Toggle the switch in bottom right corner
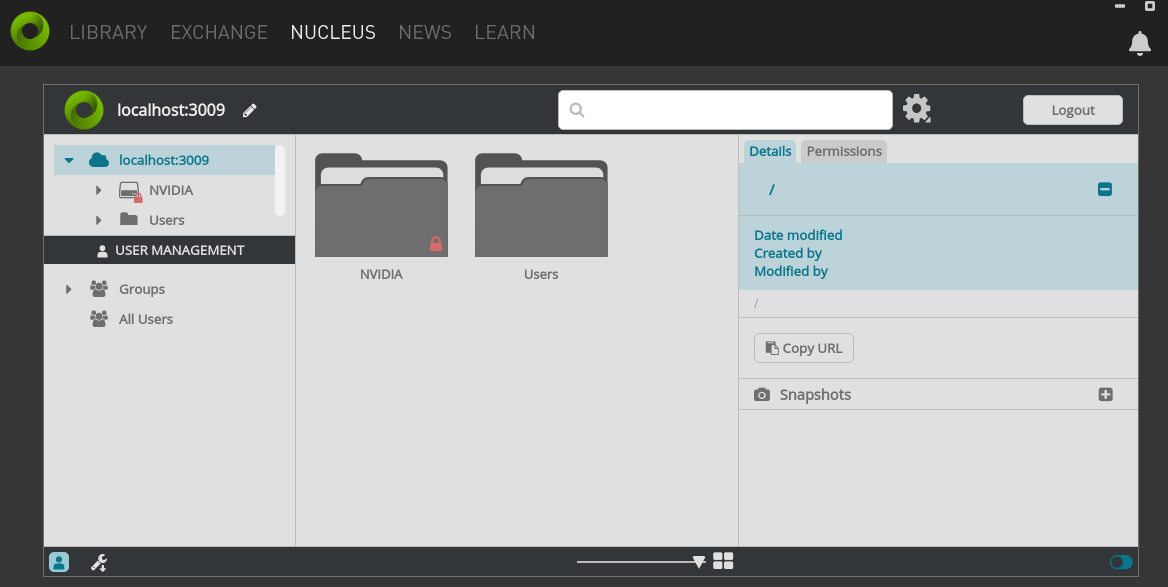 (x=1120, y=562)
